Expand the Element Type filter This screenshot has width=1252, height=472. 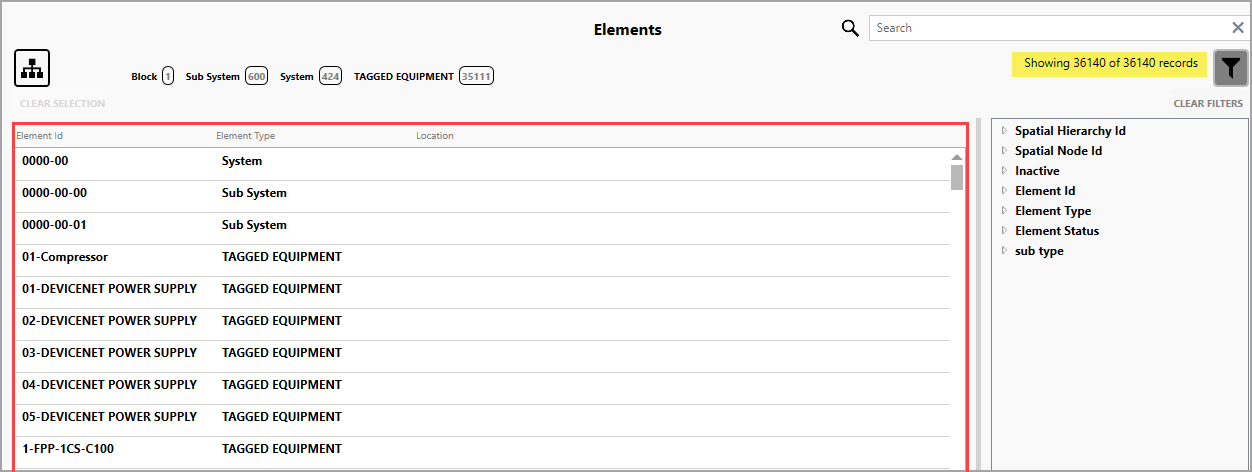pos(1005,211)
